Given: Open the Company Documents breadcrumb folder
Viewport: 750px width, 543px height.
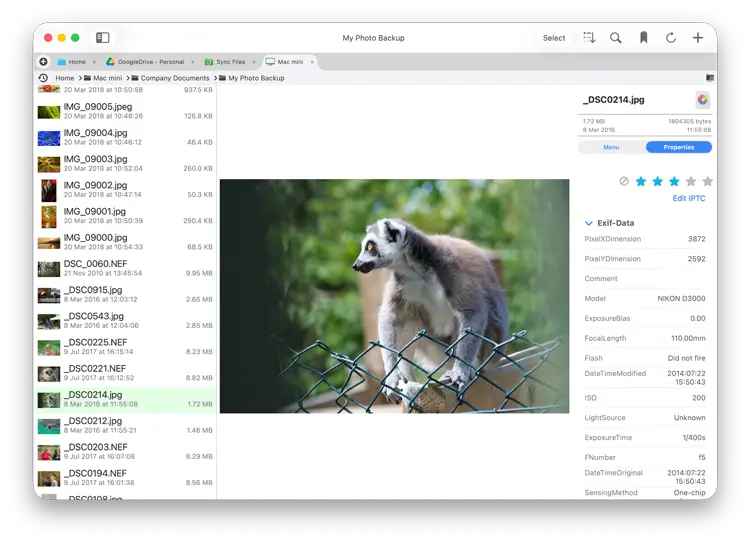Looking at the screenshot, I should (174, 78).
